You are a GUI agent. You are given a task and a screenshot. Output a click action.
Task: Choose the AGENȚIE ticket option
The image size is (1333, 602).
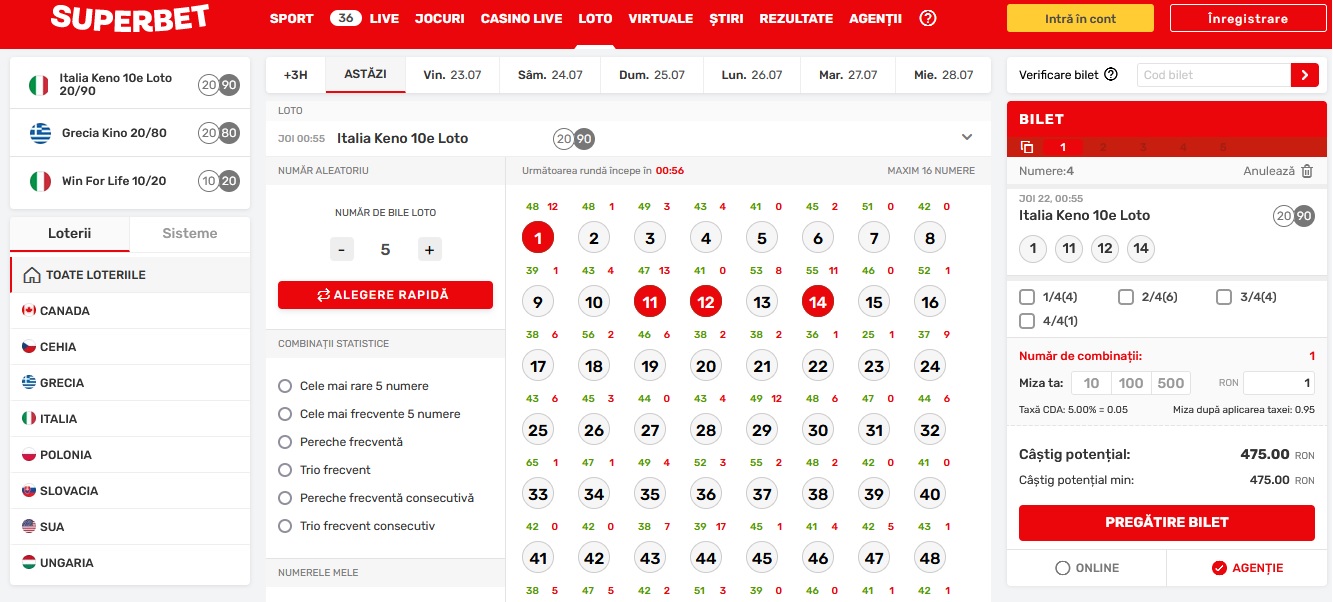click(x=1246, y=568)
